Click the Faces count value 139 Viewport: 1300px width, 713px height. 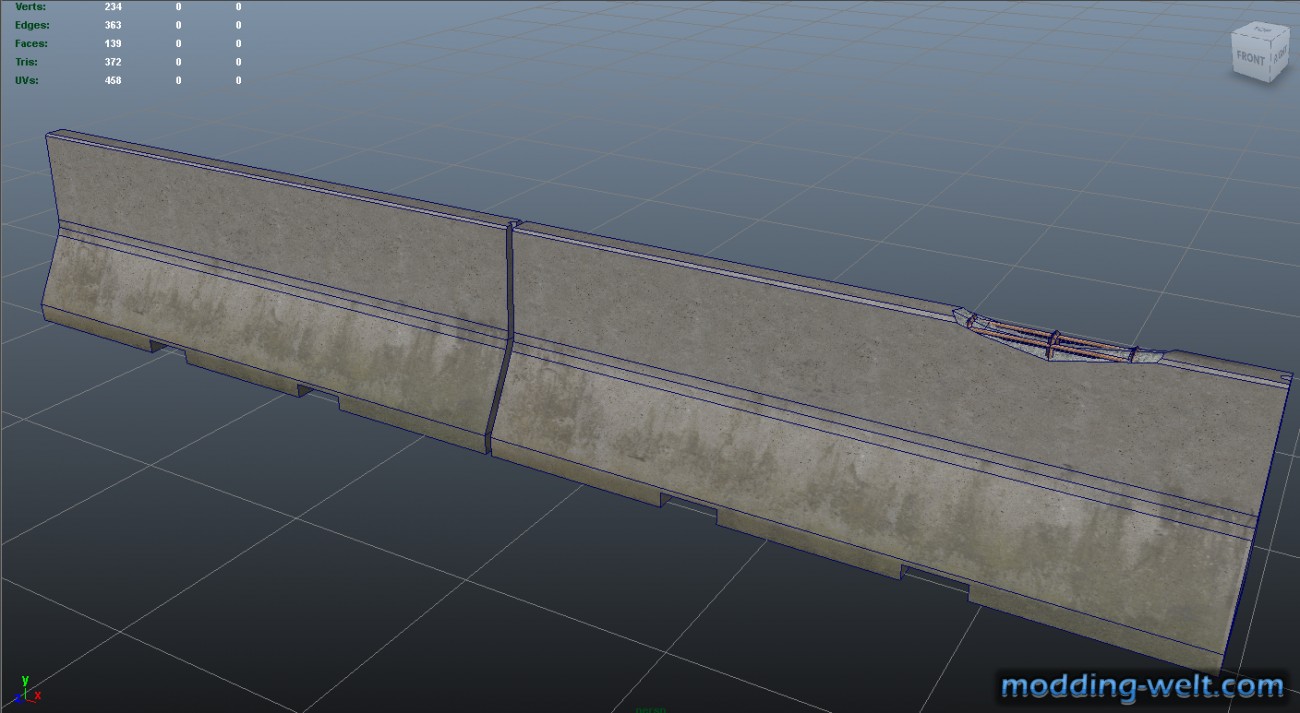113,44
